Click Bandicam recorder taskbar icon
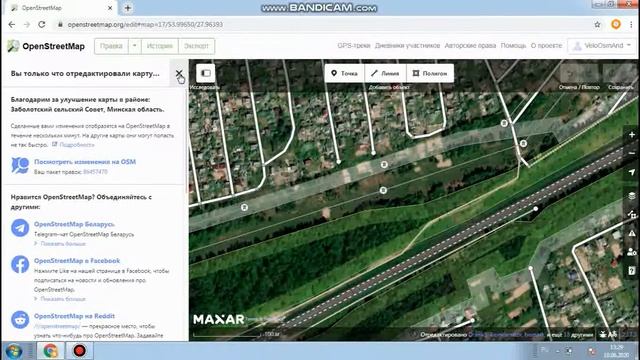This screenshot has height=360, width=640. (x=80, y=351)
